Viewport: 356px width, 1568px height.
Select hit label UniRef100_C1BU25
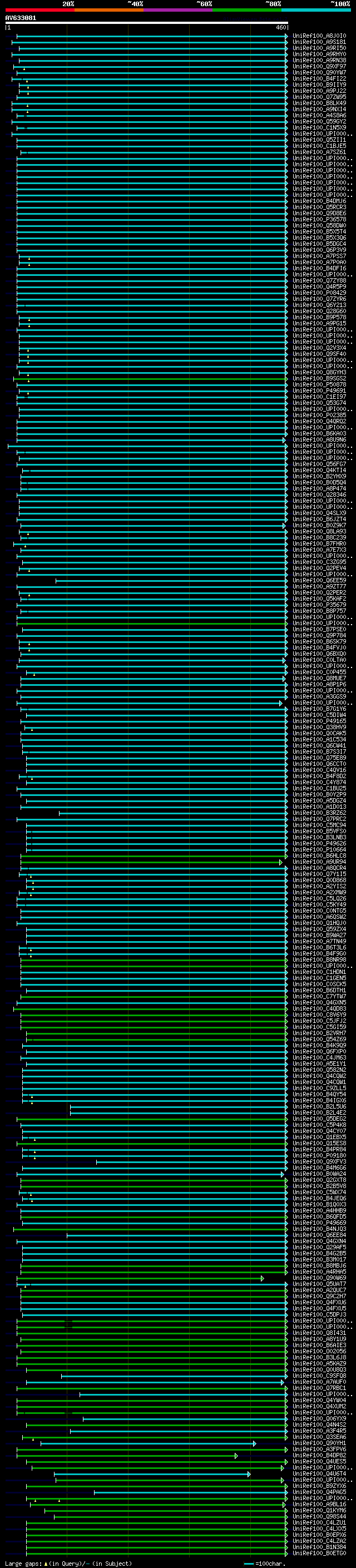pos(319,788)
